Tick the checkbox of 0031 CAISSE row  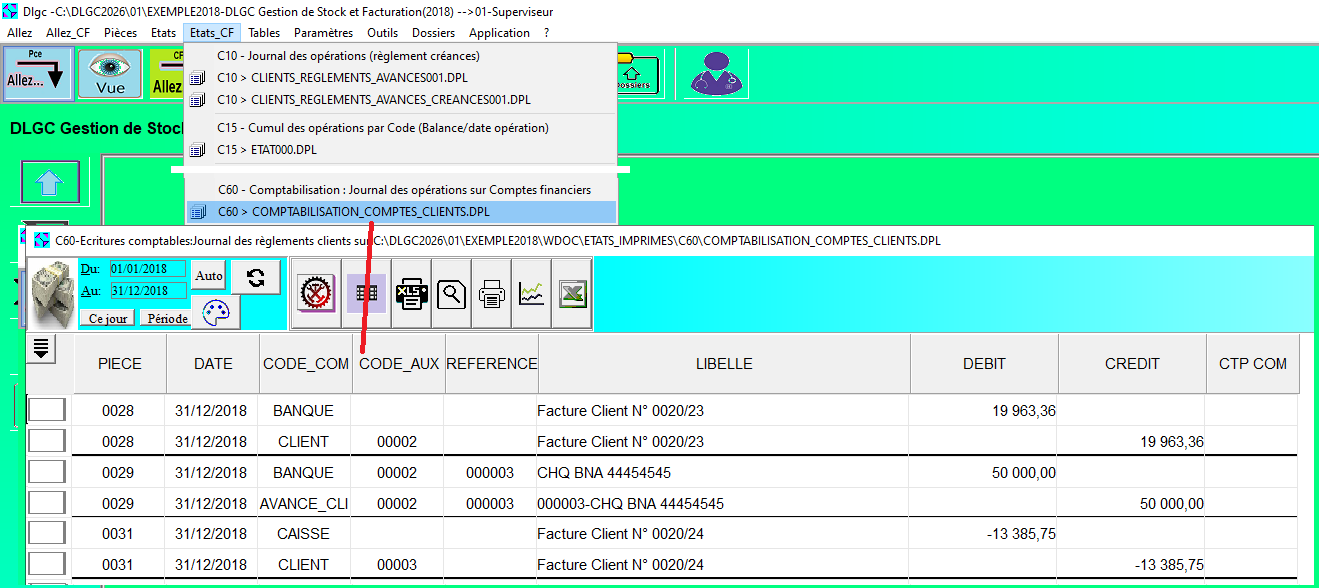coord(47,534)
